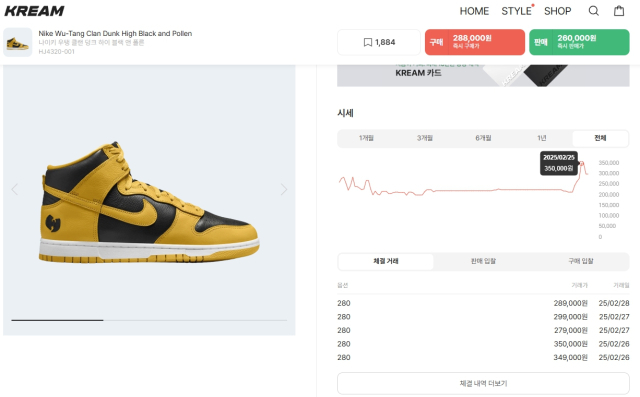Switch to the 구매 입찰 tab
The height and width of the screenshot is (397, 640).
click(580, 261)
